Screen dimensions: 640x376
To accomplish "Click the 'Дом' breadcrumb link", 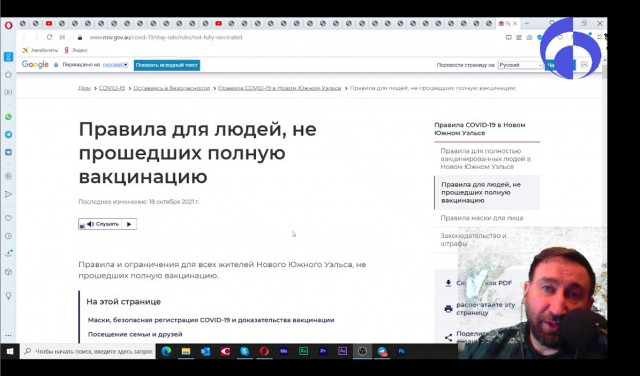I will point(84,88).
